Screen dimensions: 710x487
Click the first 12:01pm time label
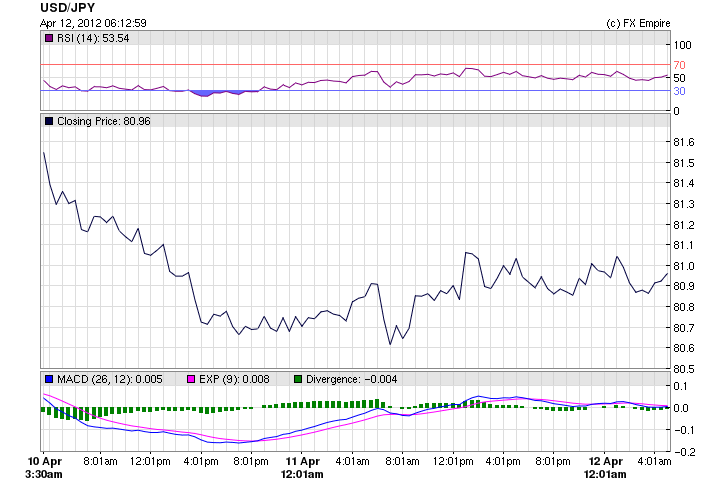tap(150, 462)
